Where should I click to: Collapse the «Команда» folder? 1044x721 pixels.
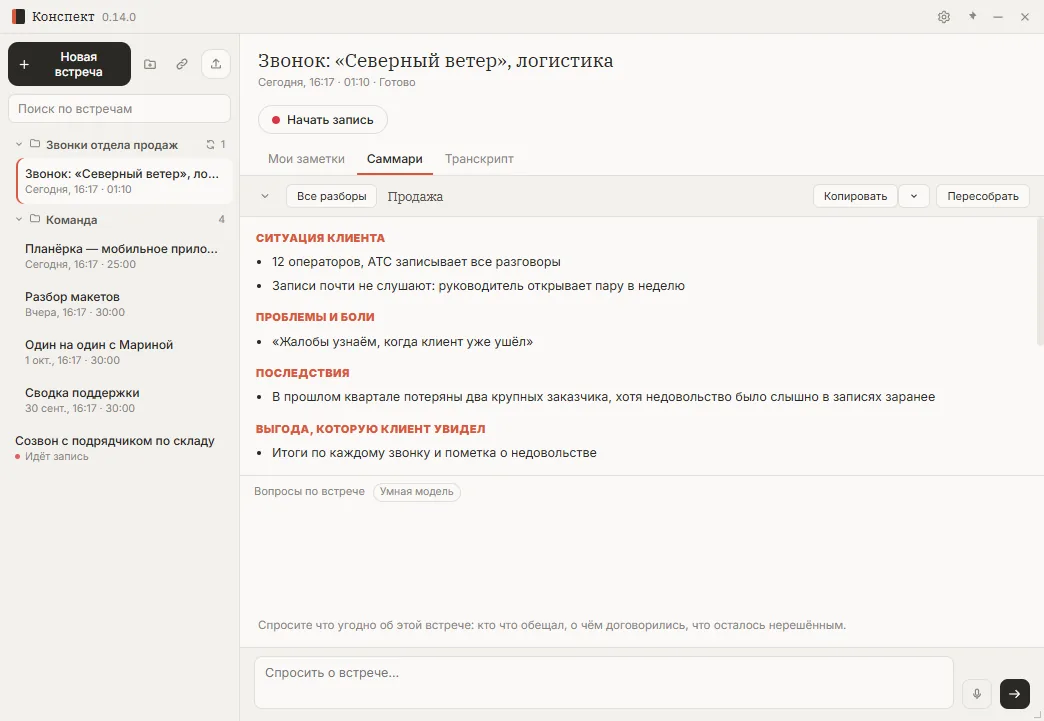(19, 219)
